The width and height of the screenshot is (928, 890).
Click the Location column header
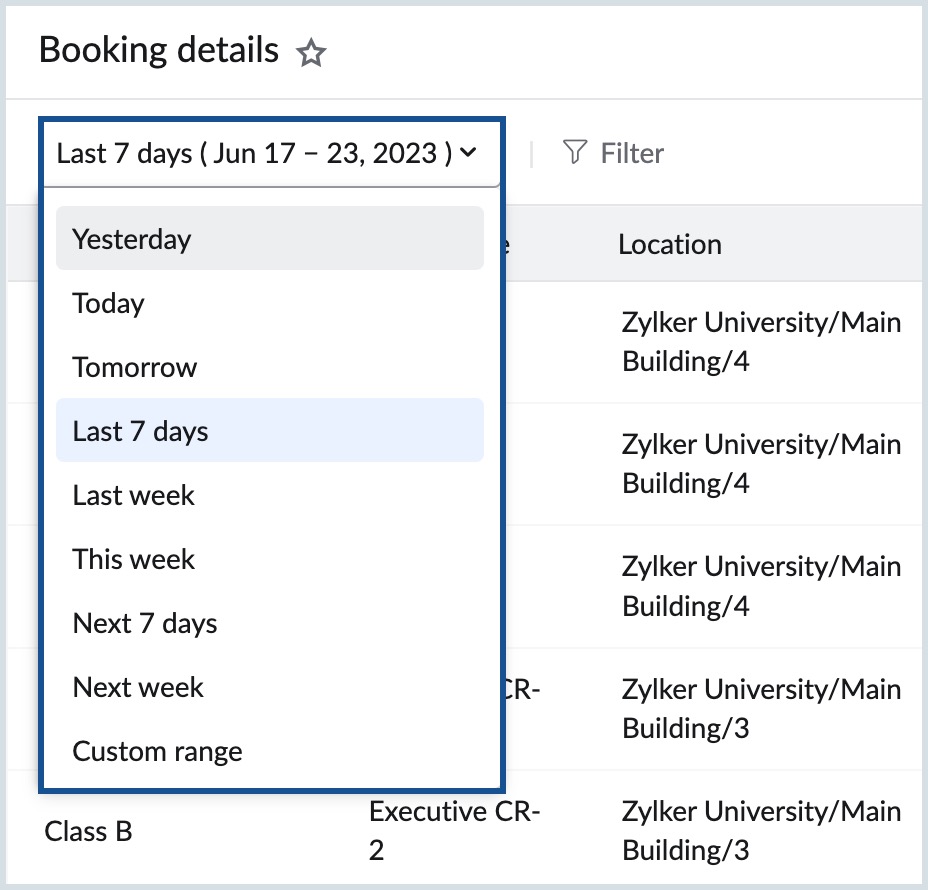pyautogui.click(x=670, y=244)
